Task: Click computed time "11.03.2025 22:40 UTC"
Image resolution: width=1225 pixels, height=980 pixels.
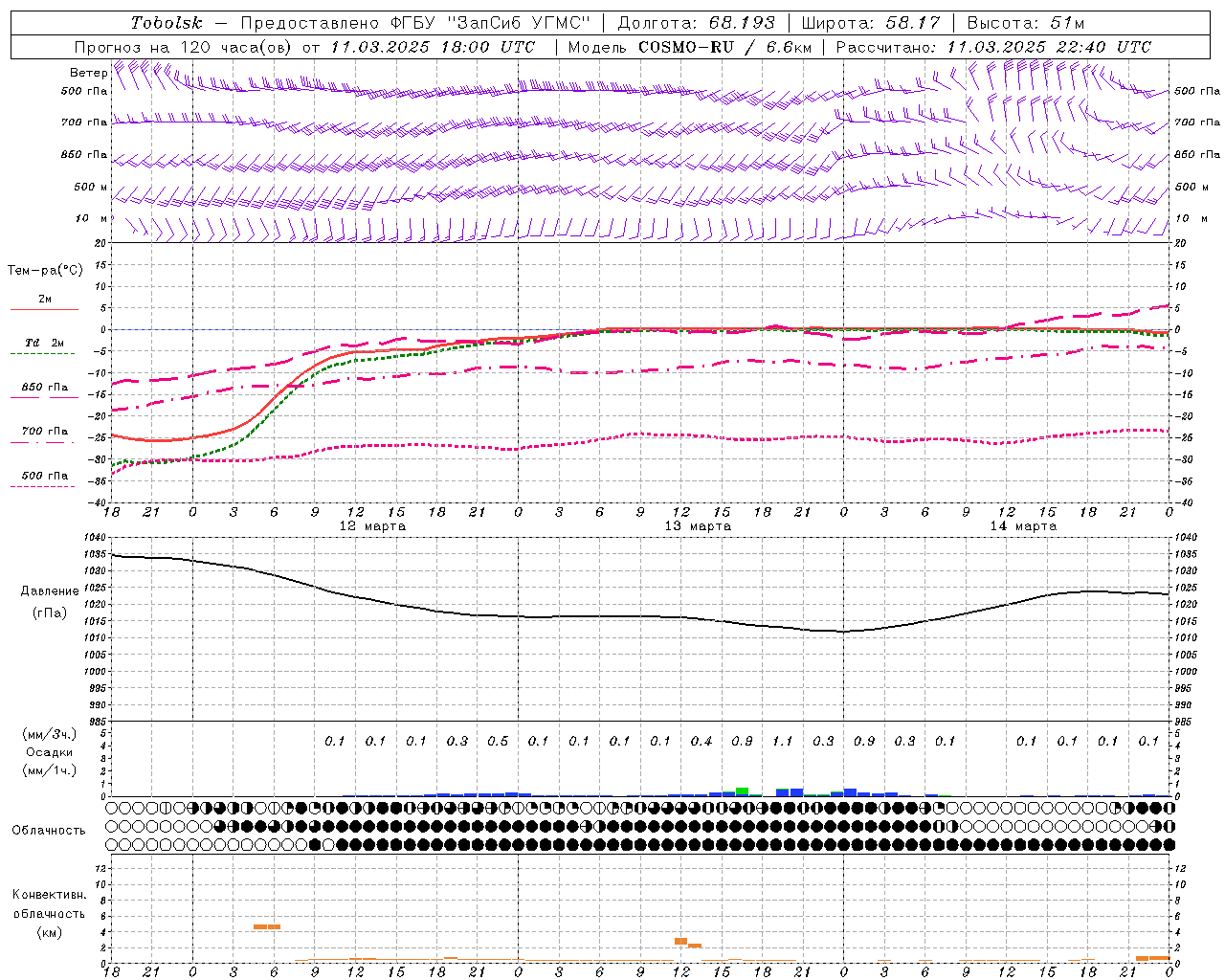Action: pyautogui.click(x=1049, y=47)
